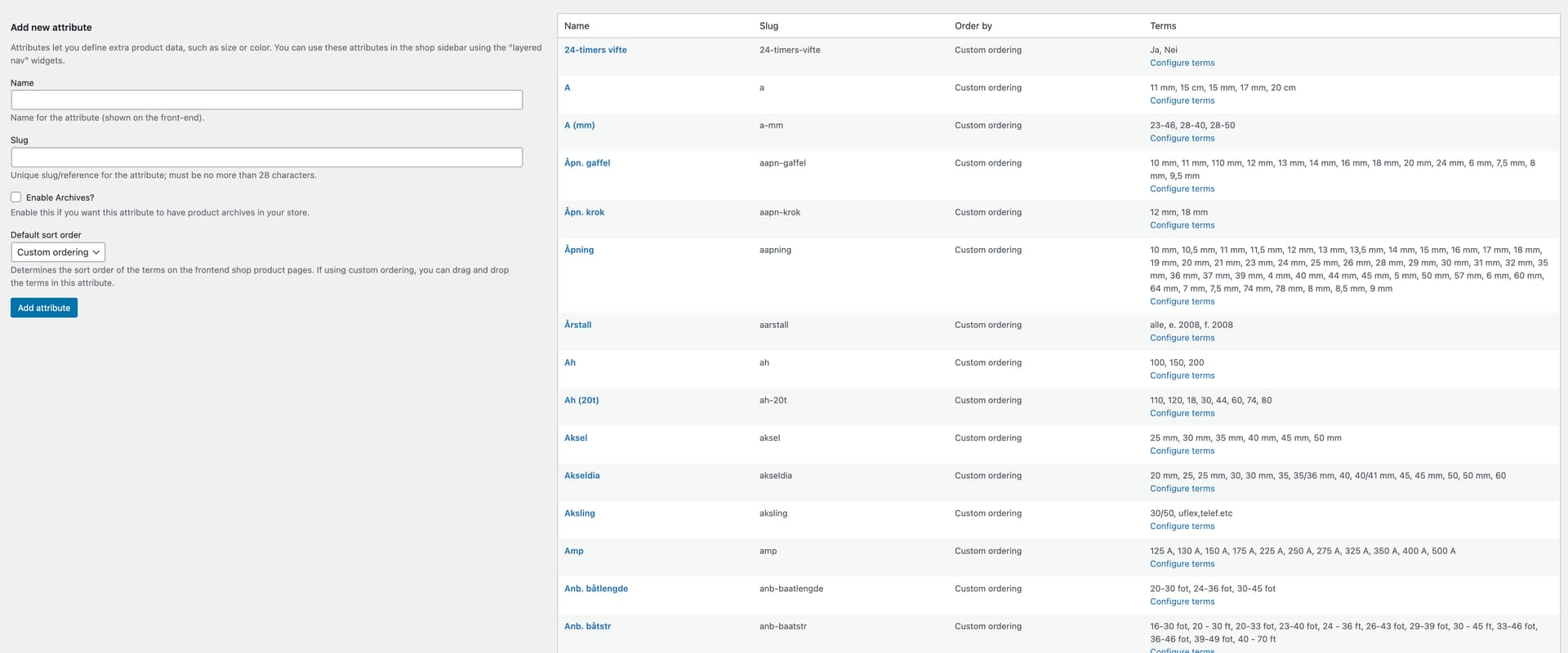1568x653 pixels.
Task: Open attribute named A
Action: click(x=568, y=87)
